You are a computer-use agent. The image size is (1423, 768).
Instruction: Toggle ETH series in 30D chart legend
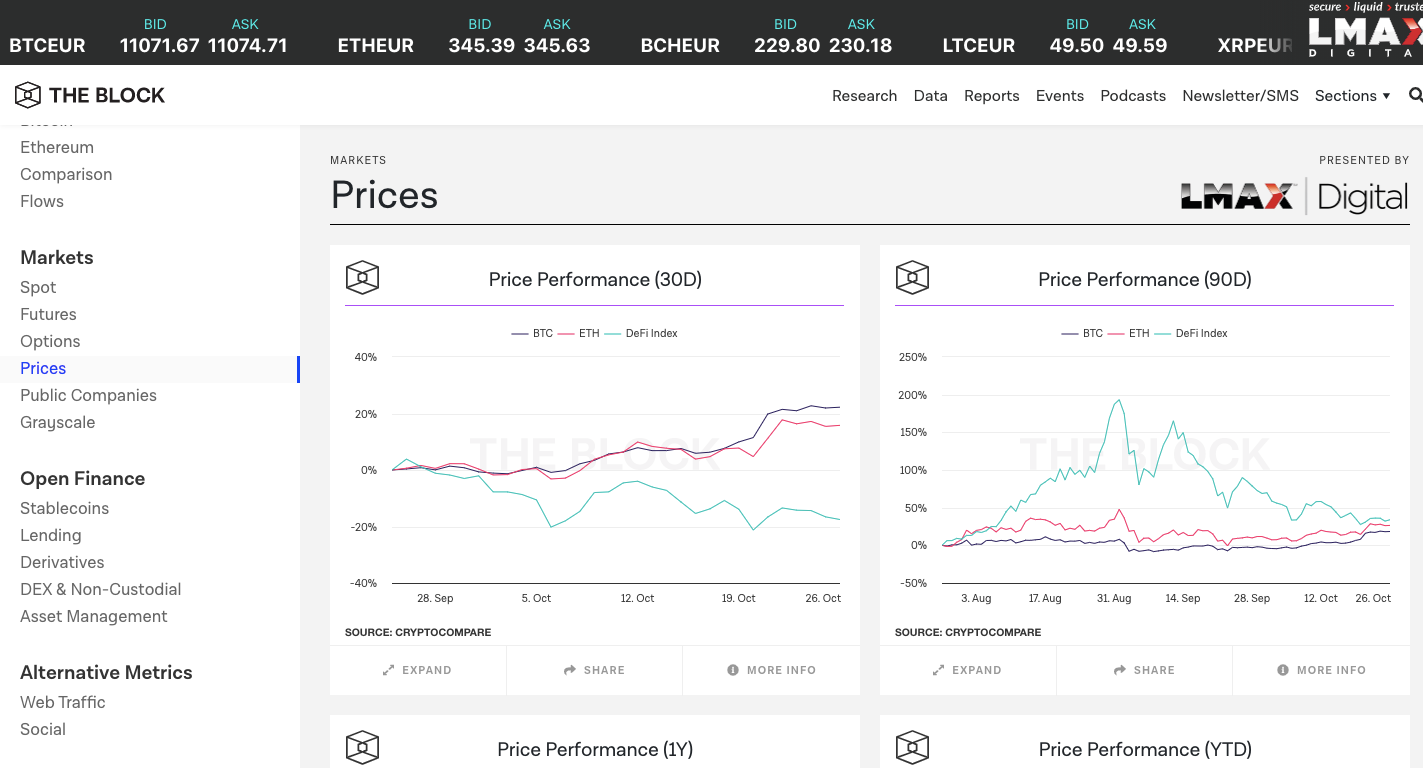coord(578,333)
